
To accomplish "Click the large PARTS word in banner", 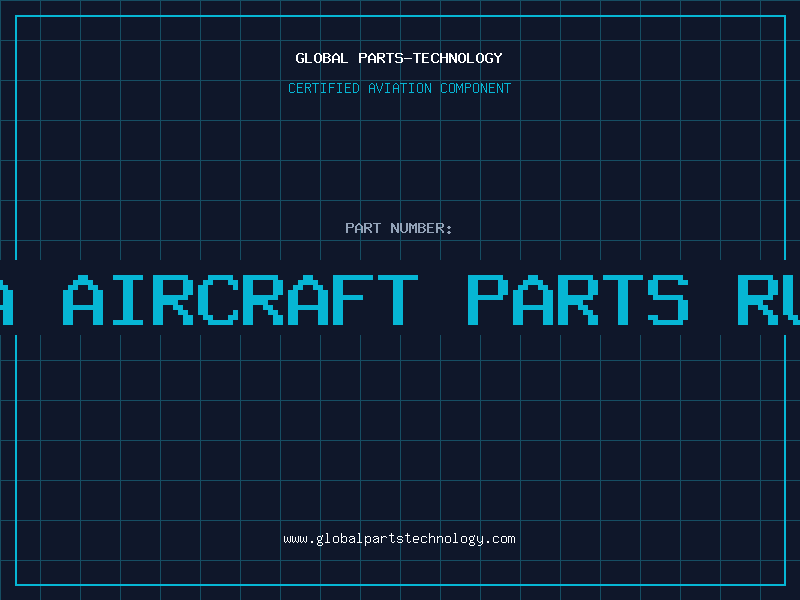I will click(578, 300).
